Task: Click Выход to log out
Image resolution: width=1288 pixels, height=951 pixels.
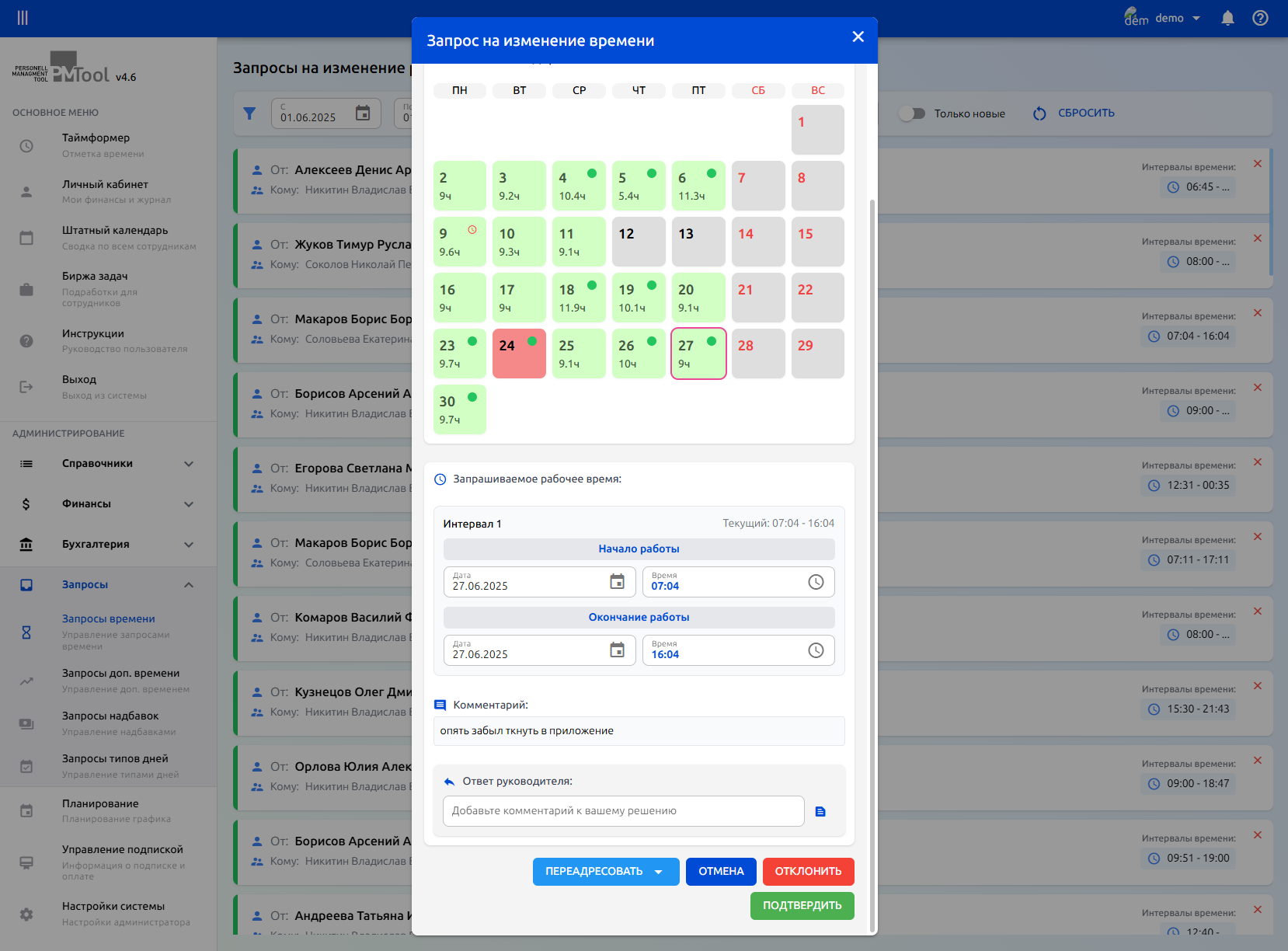Action: pos(108,386)
